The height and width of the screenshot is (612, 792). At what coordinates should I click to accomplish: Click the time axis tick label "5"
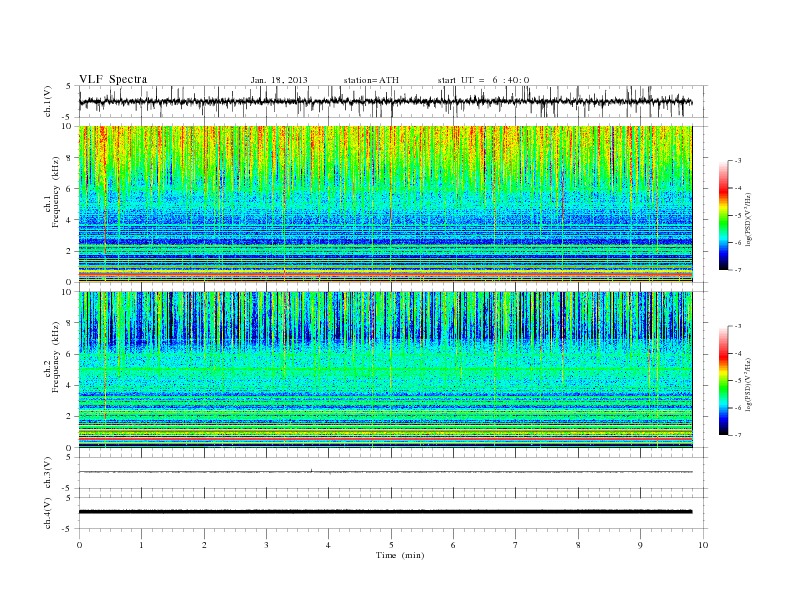[x=391, y=545]
